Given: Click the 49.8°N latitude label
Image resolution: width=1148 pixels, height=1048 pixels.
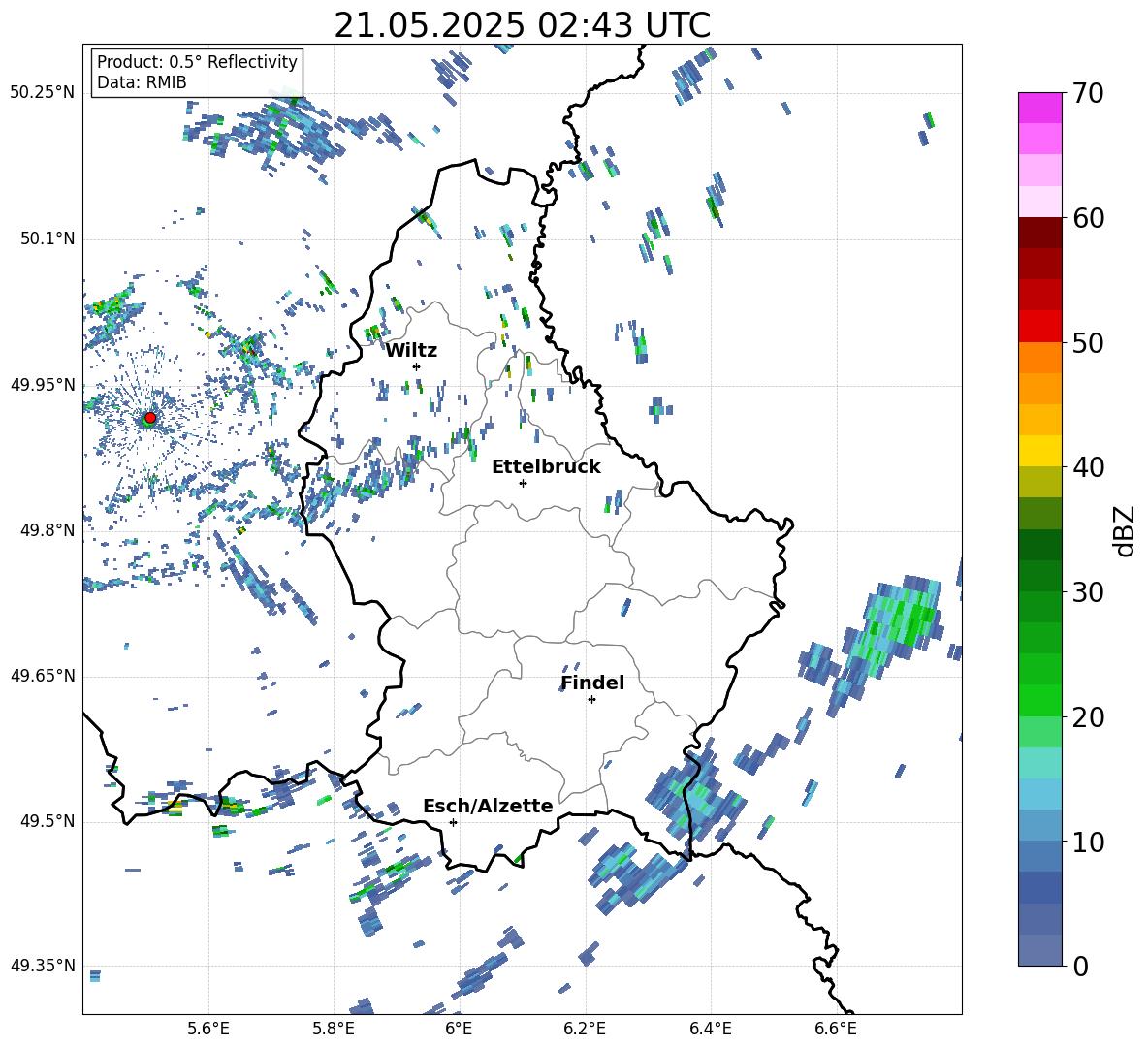Looking at the screenshot, I should click(48, 530).
